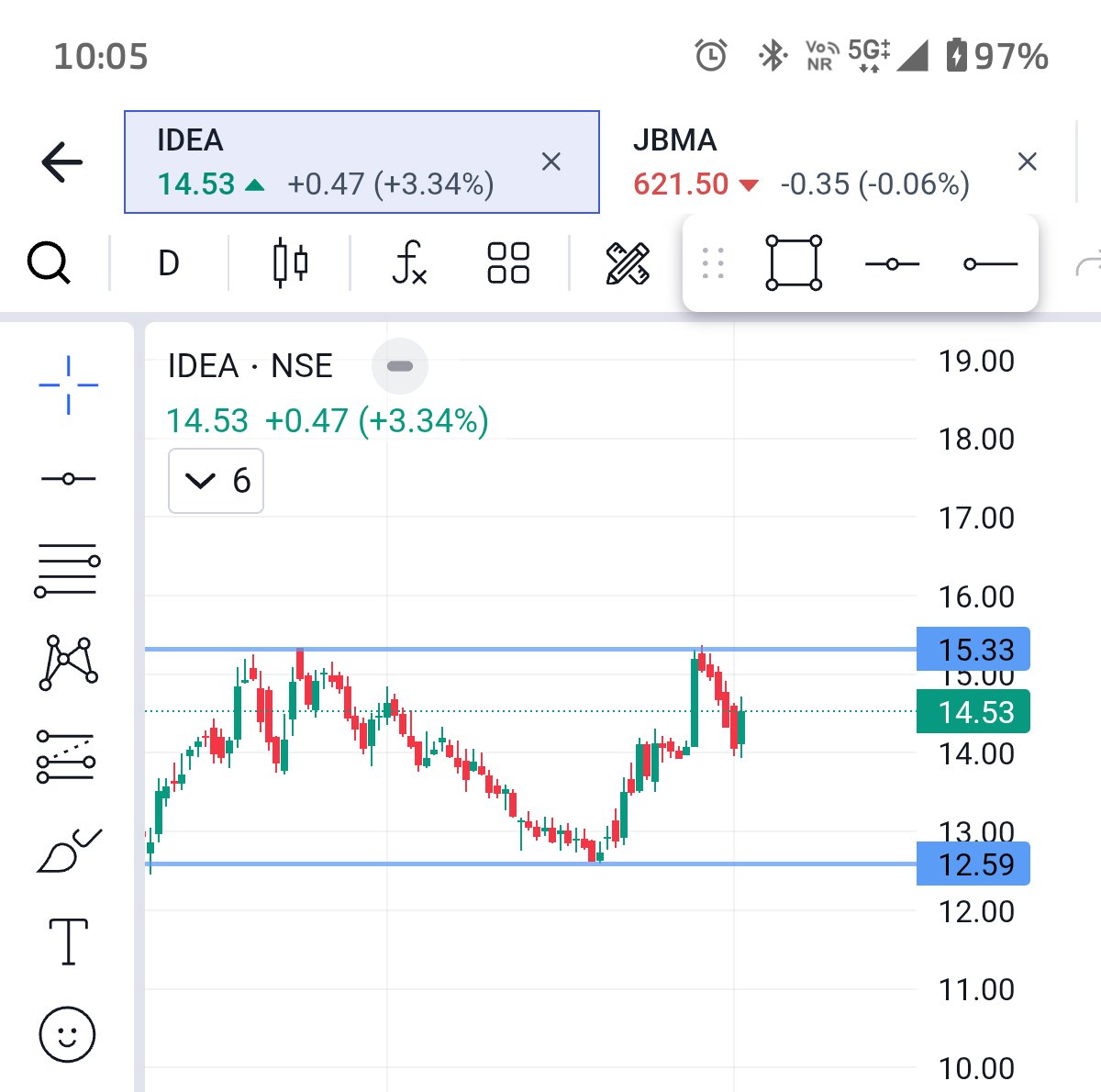
Task: Tap the 5G network indicator
Action: click(869, 55)
